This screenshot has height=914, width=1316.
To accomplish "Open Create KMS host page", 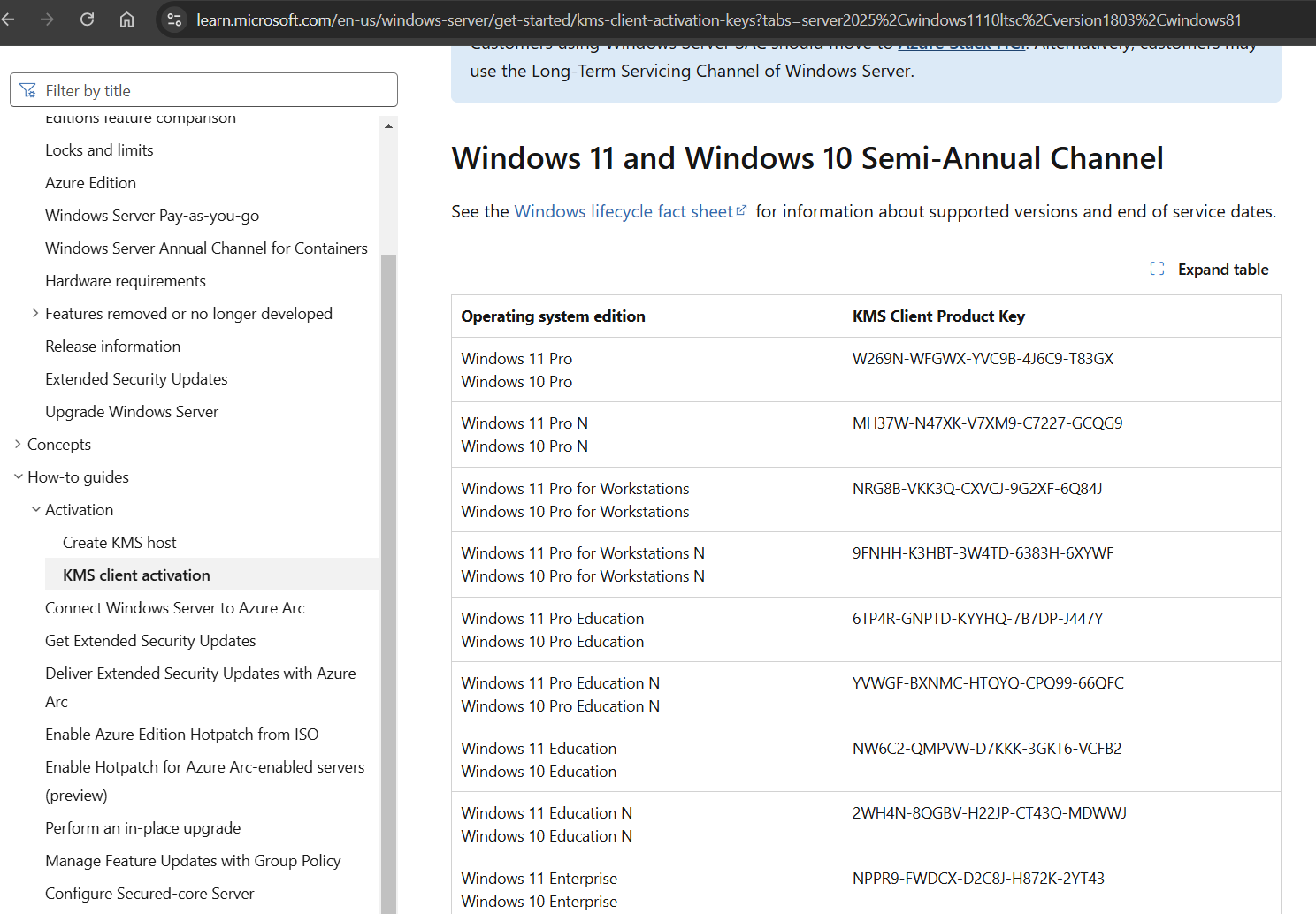I will [119, 543].
